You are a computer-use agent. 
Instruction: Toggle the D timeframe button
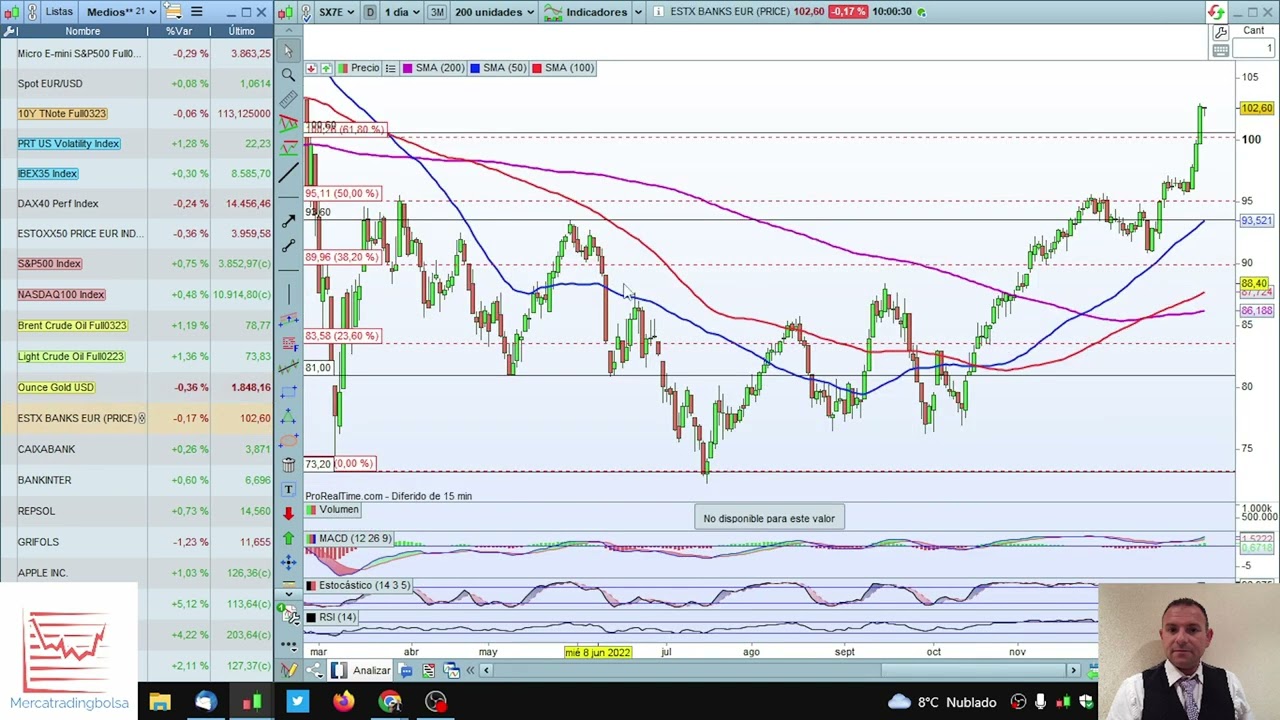click(370, 12)
